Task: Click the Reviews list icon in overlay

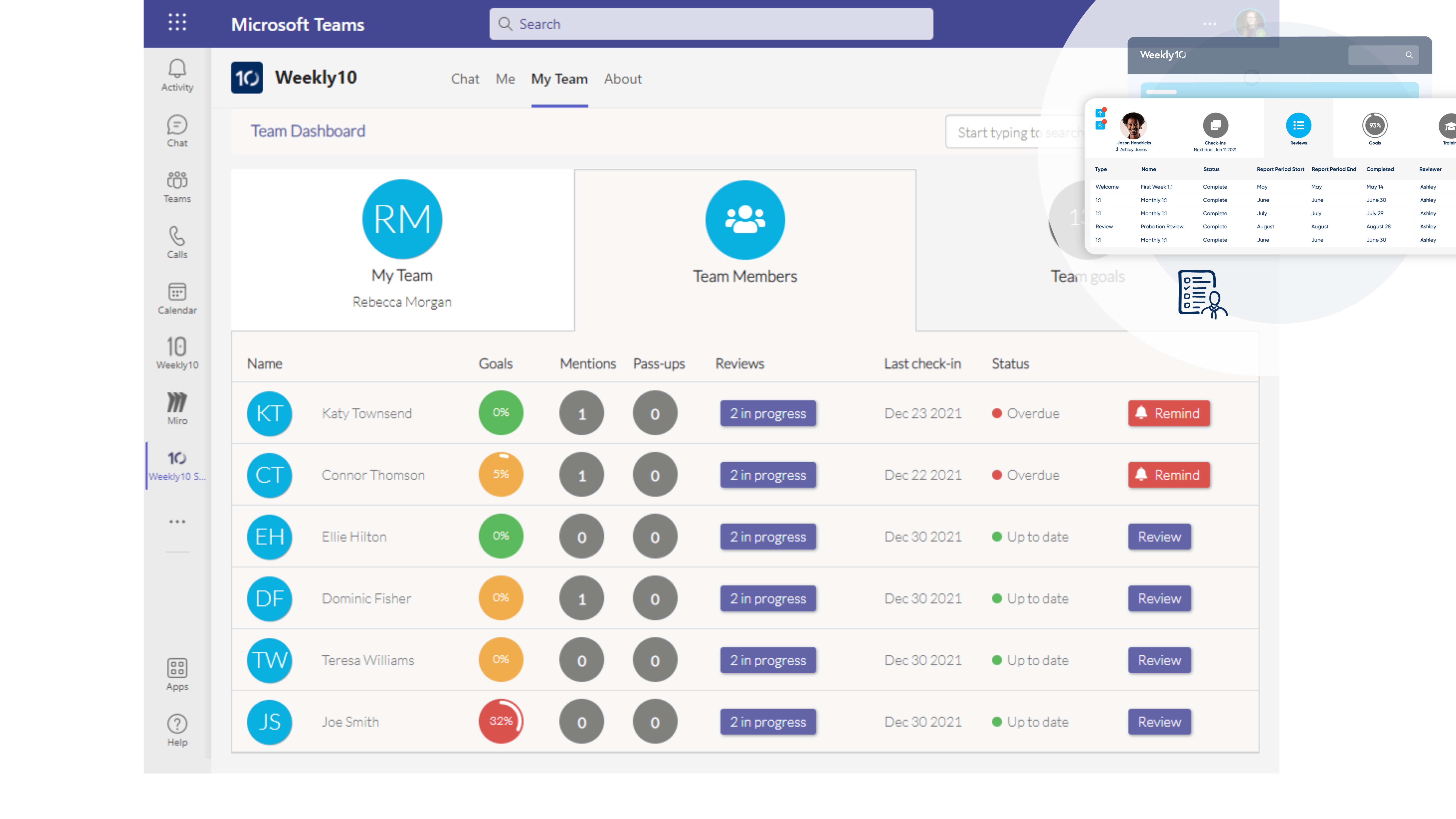Action: click(x=1298, y=125)
